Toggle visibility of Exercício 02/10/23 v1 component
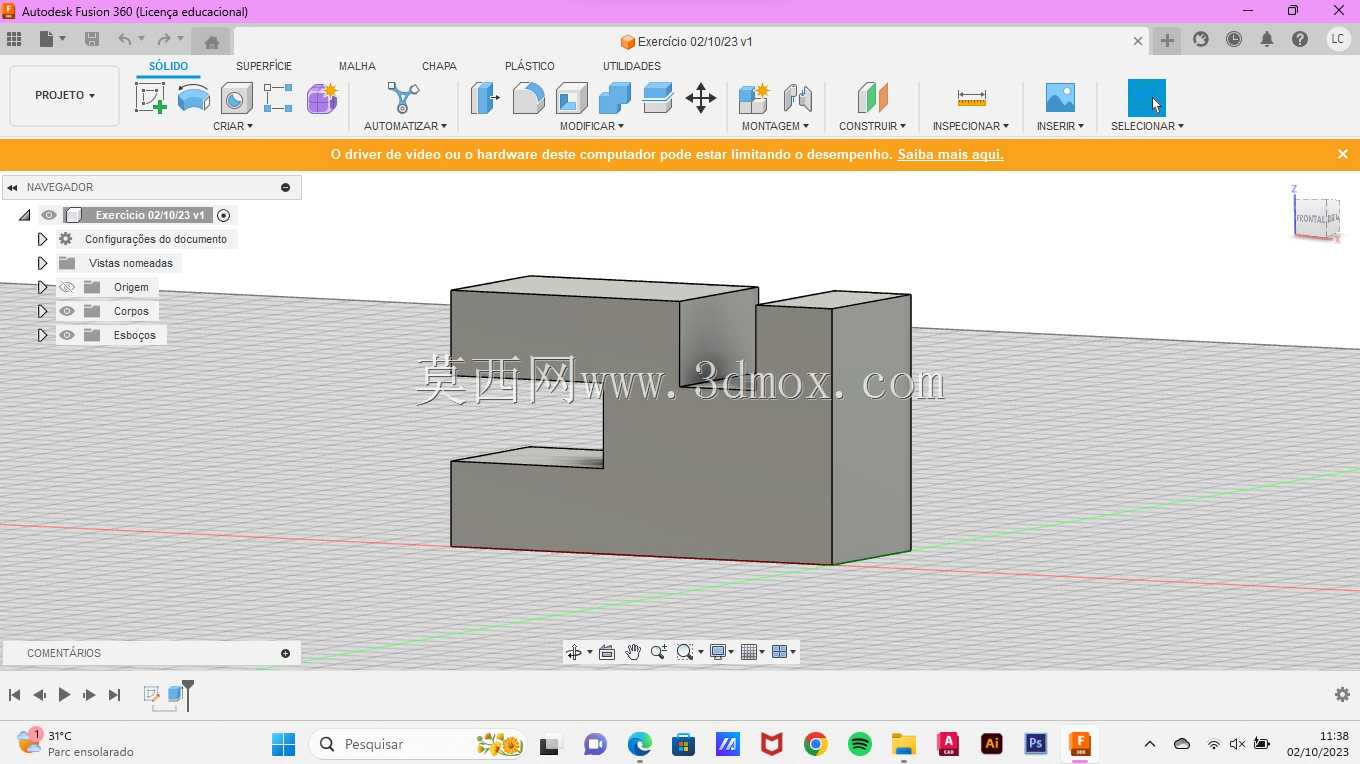The height and width of the screenshot is (764, 1360). 49,215
